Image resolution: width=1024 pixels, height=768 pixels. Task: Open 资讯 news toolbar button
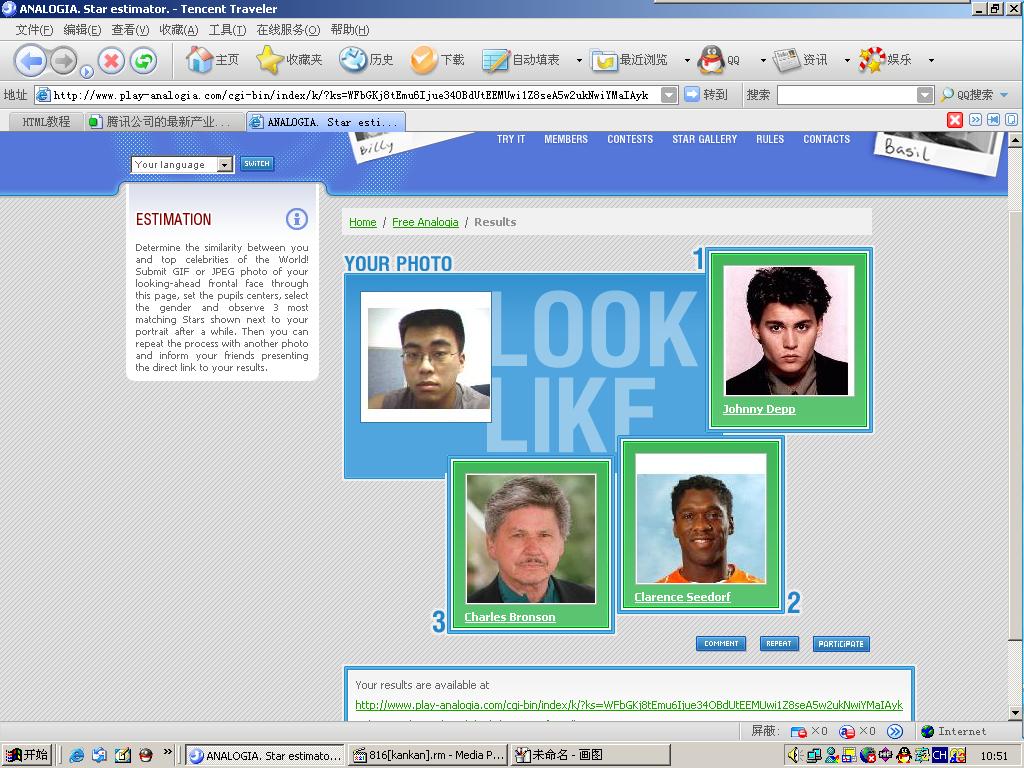(x=800, y=59)
